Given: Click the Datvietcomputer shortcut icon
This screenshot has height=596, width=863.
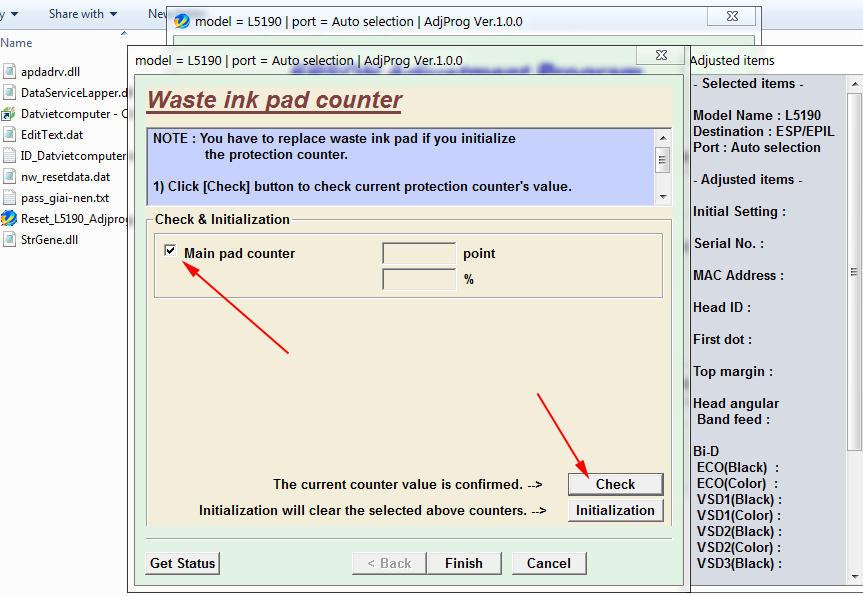Looking at the screenshot, I should coord(9,114).
